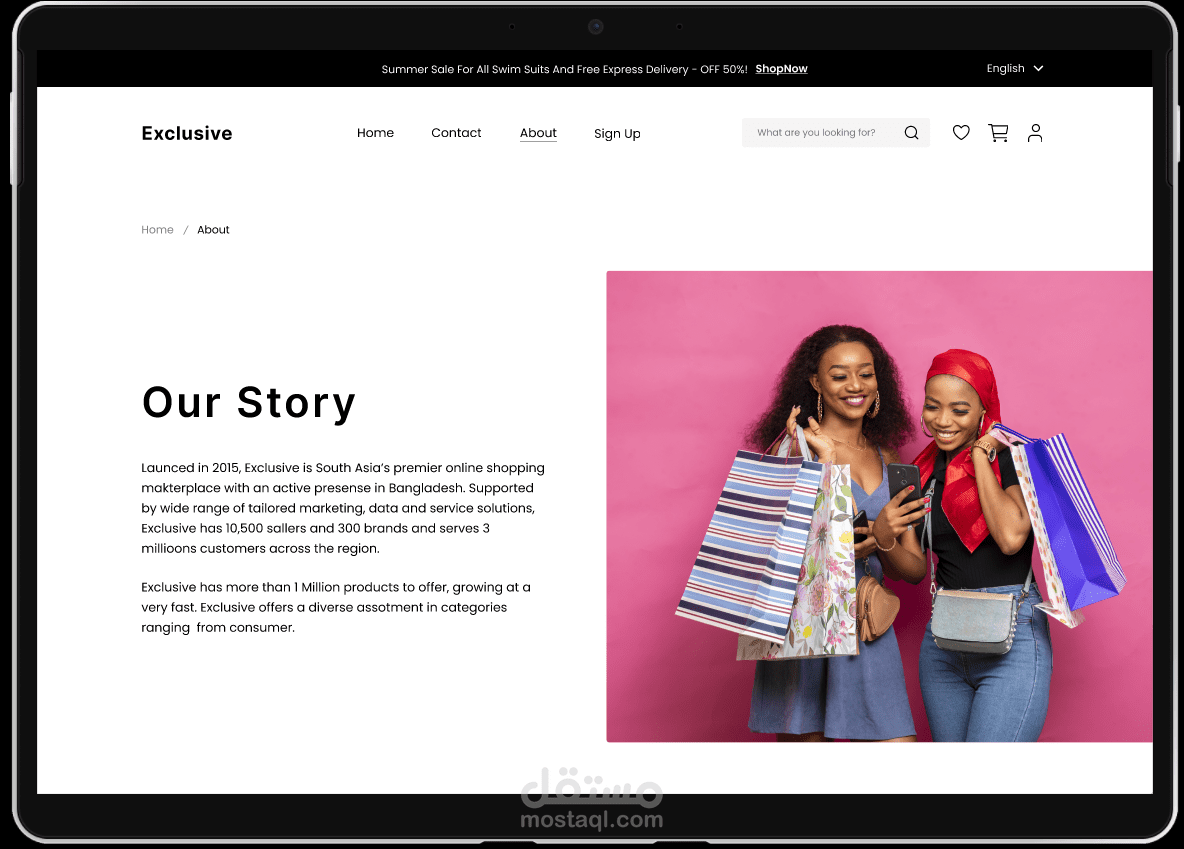Viewport: 1184px width, 849px height.
Task: Open the wishlist heart icon
Action: pyautogui.click(x=960, y=133)
